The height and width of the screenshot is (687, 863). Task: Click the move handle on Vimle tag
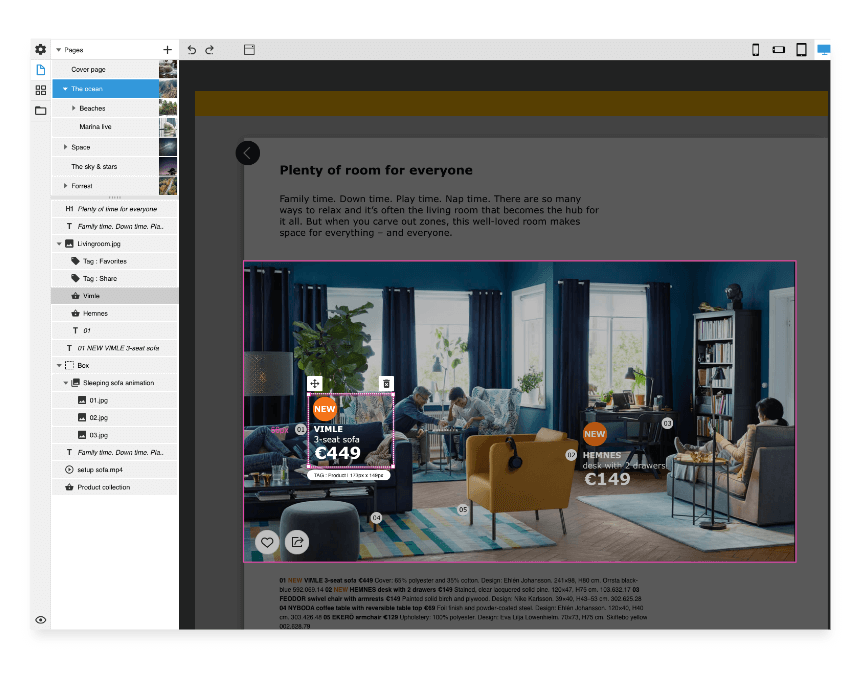(x=314, y=384)
